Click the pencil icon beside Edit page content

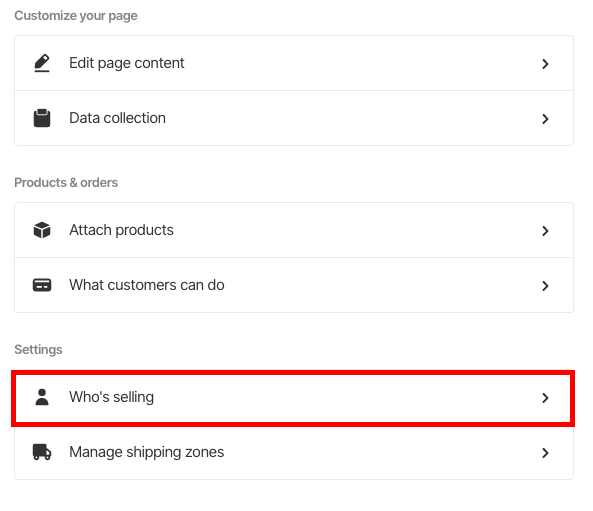(x=42, y=63)
